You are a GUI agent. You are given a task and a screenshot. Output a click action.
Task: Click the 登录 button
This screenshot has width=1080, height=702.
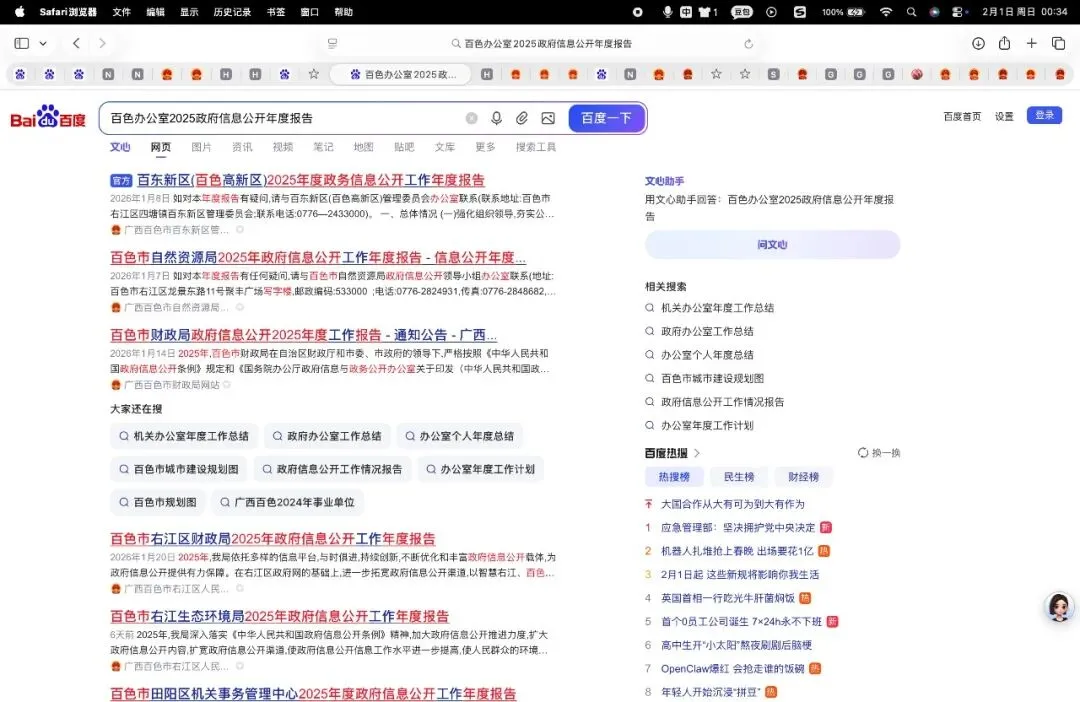coord(1044,115)
